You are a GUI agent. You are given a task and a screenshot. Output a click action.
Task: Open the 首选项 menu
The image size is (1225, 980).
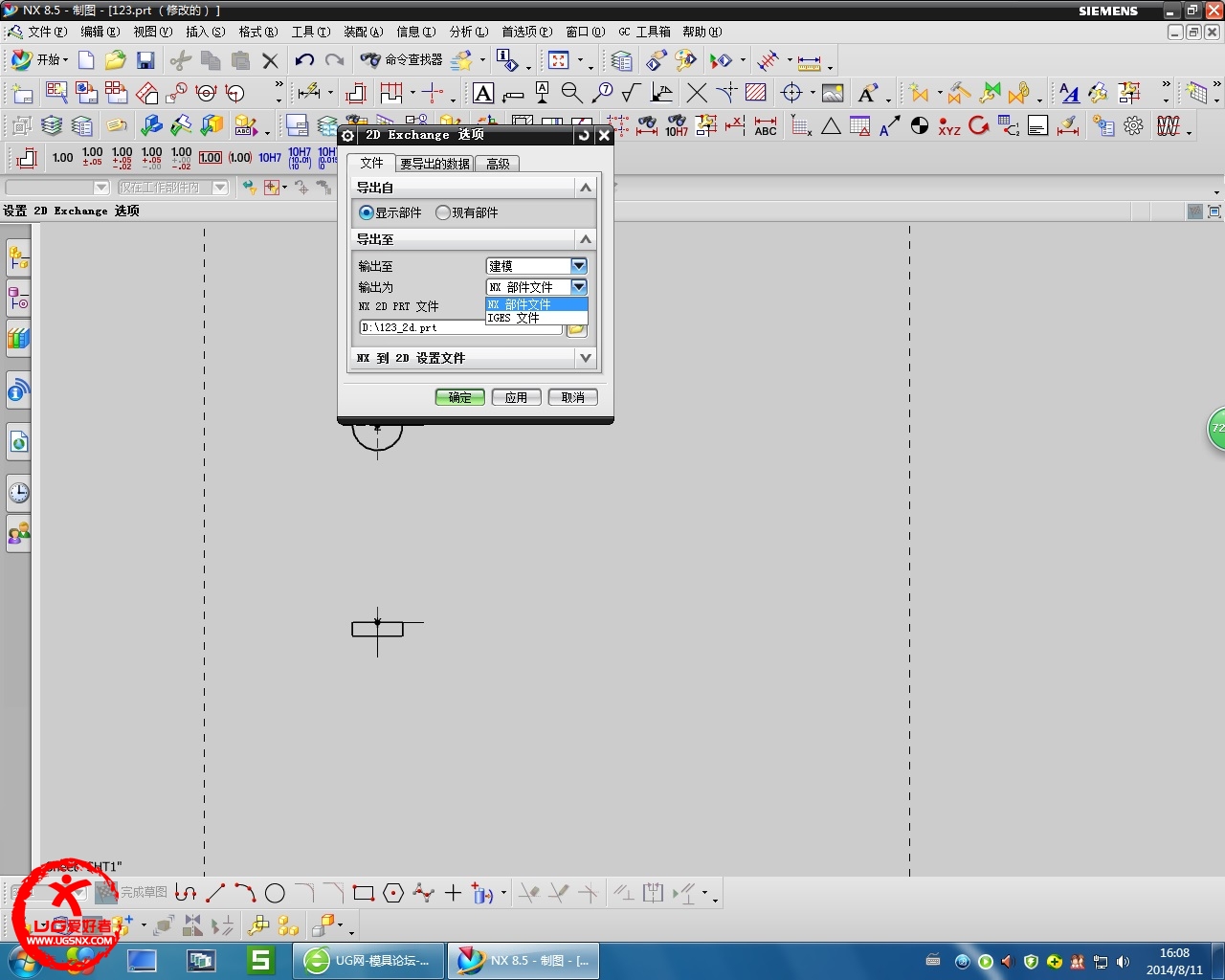tap(526, 32)
